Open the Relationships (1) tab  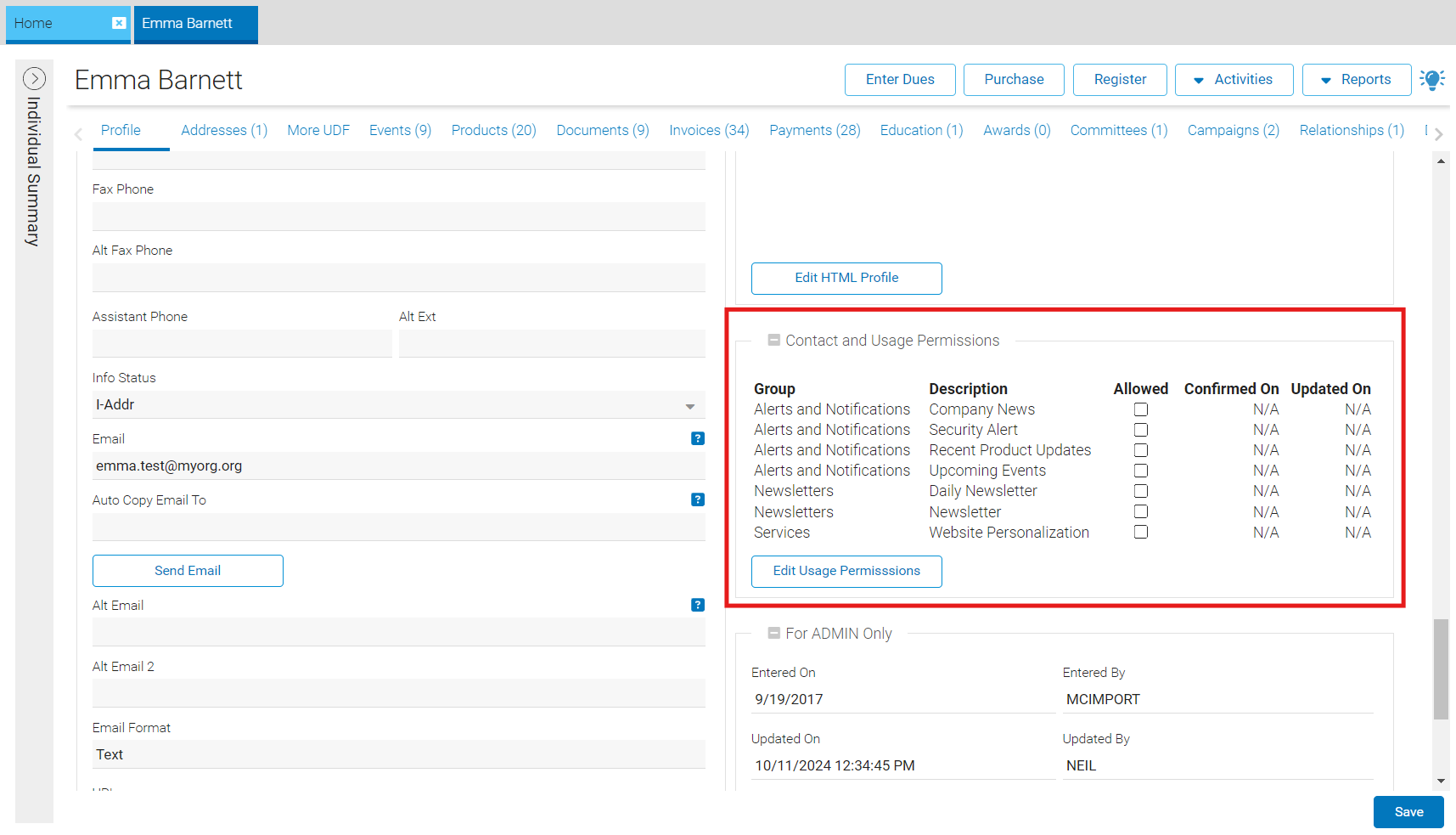coord(1352,130)
